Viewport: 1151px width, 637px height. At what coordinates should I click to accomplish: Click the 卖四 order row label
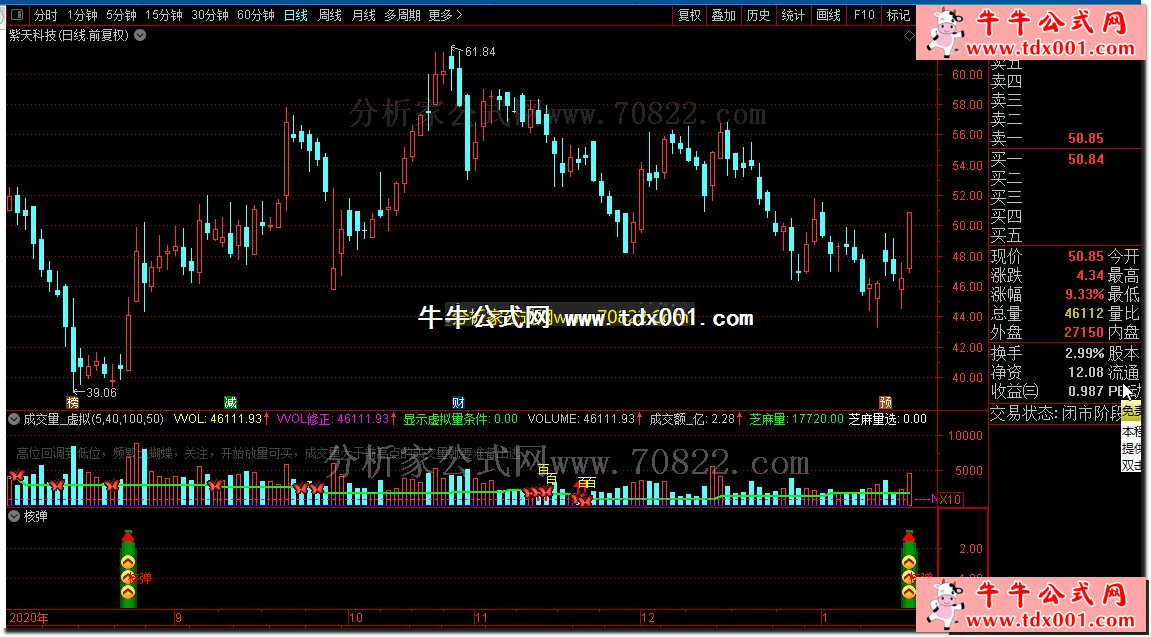[x=1006, y=81]
